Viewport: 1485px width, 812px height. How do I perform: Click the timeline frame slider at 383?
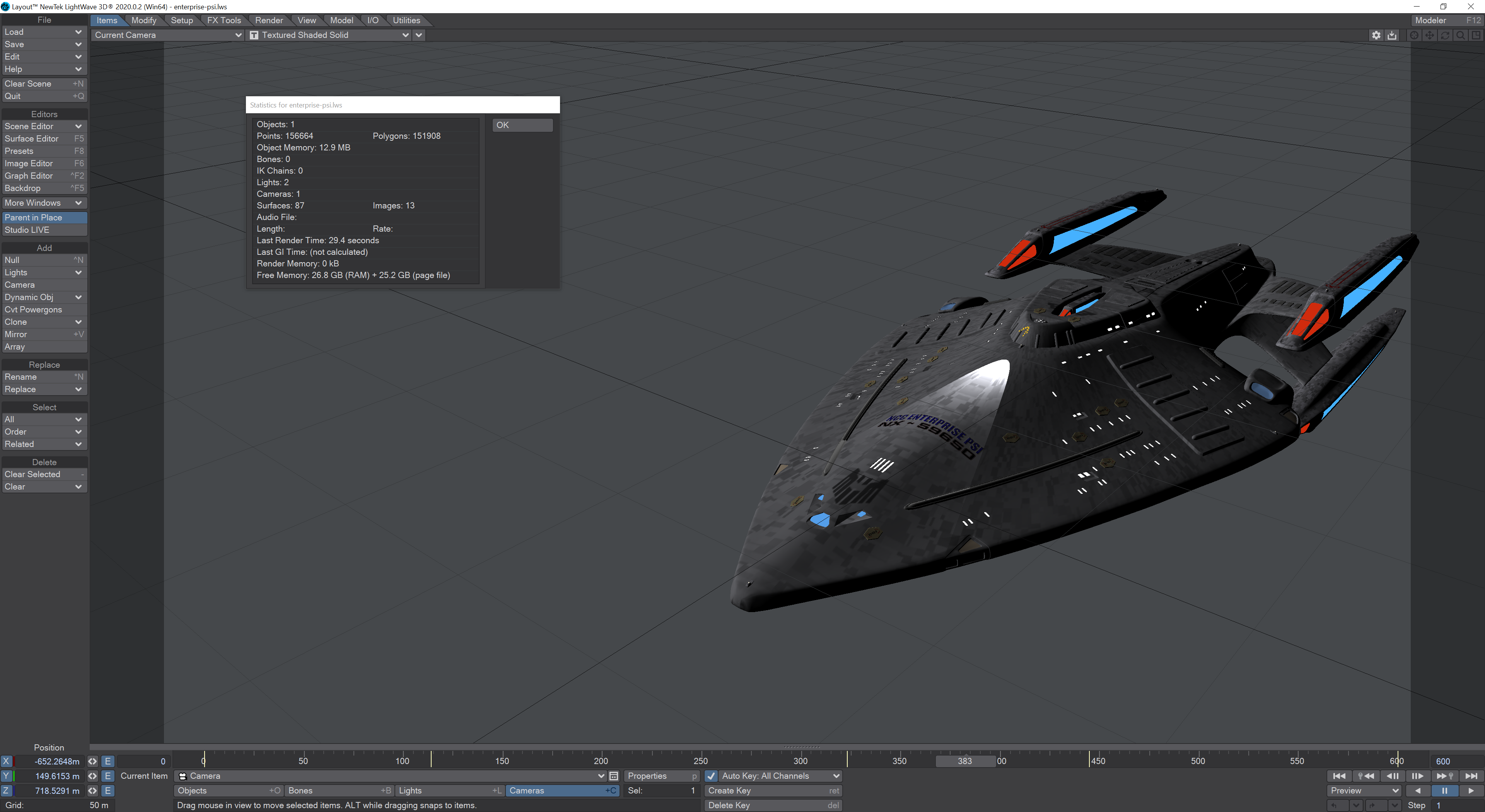coord(964,761)
